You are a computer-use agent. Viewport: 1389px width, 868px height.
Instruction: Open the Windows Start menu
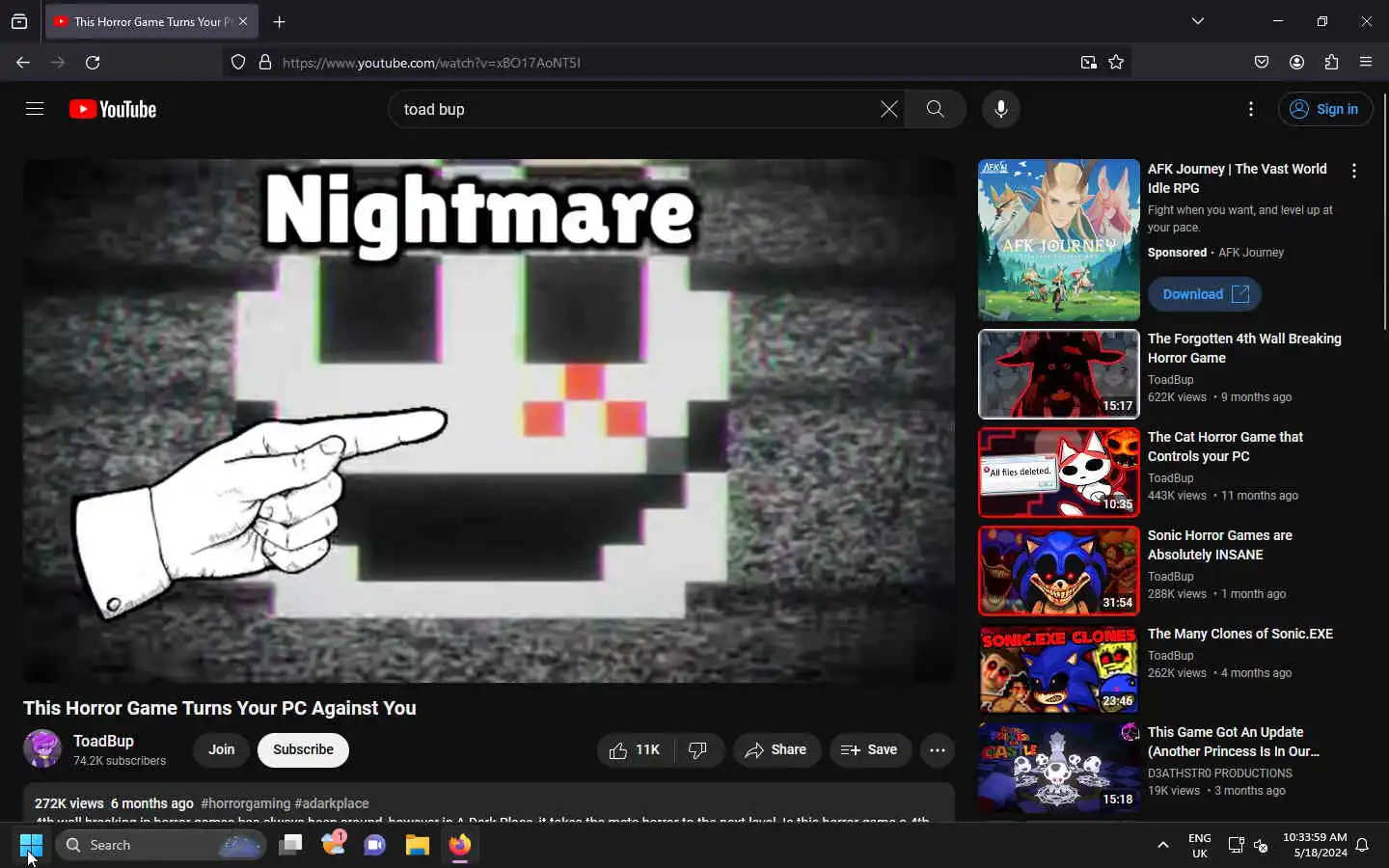coord(31,845)
